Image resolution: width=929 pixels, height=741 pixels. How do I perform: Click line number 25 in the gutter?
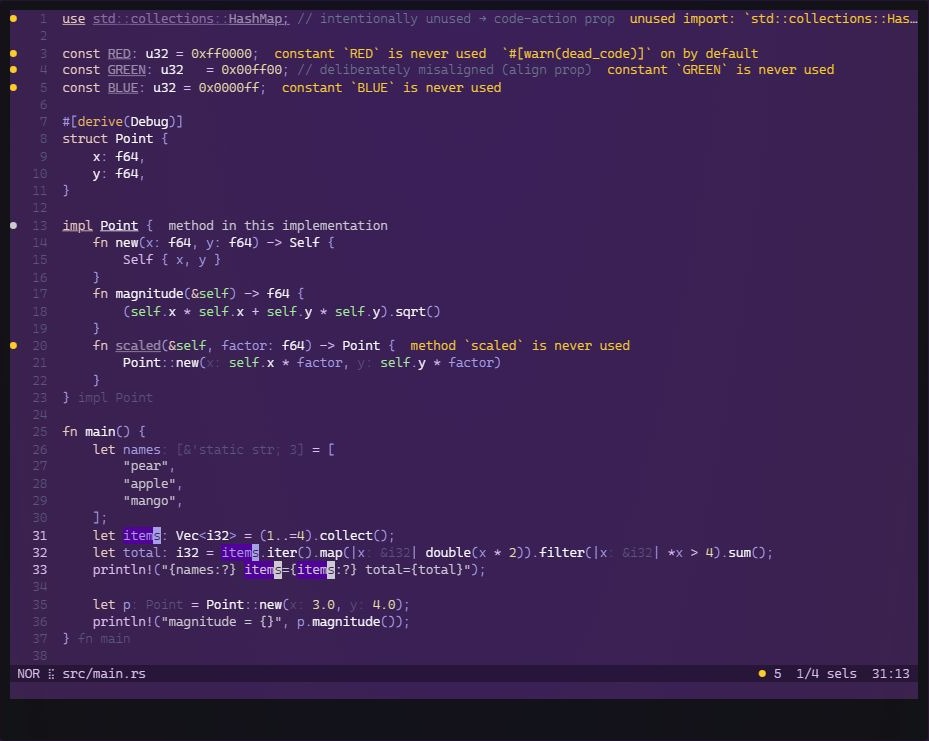point(40,432)
